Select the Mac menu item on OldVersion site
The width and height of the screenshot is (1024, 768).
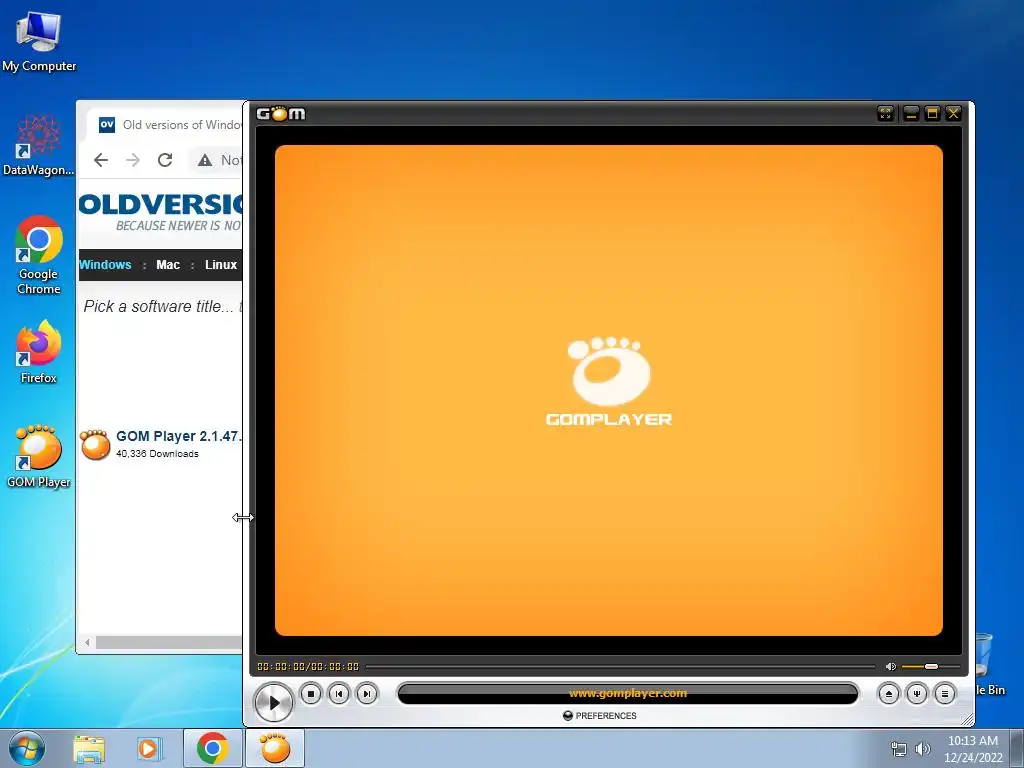point(168,264)
